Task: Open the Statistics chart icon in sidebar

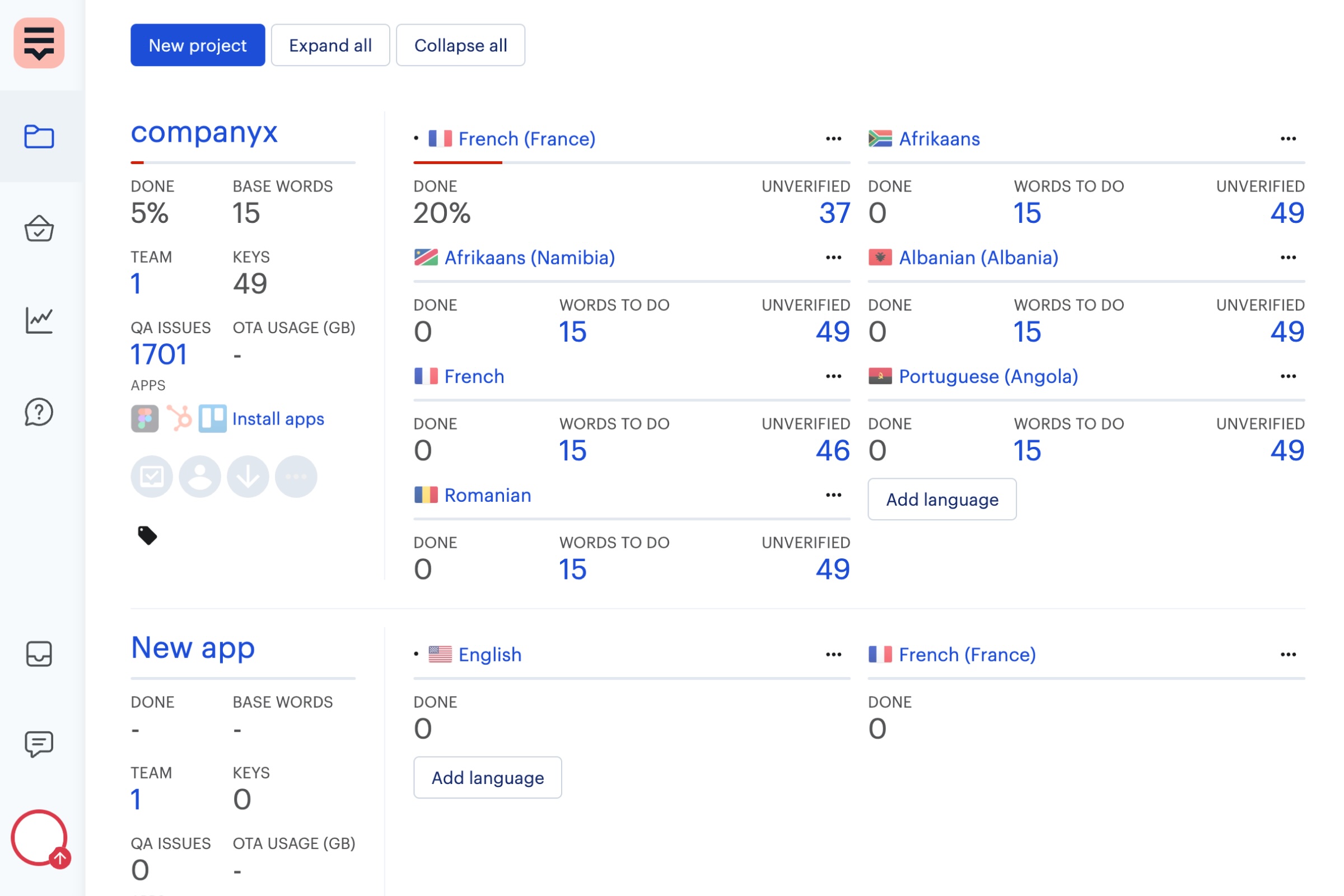Action: (39, 320)
